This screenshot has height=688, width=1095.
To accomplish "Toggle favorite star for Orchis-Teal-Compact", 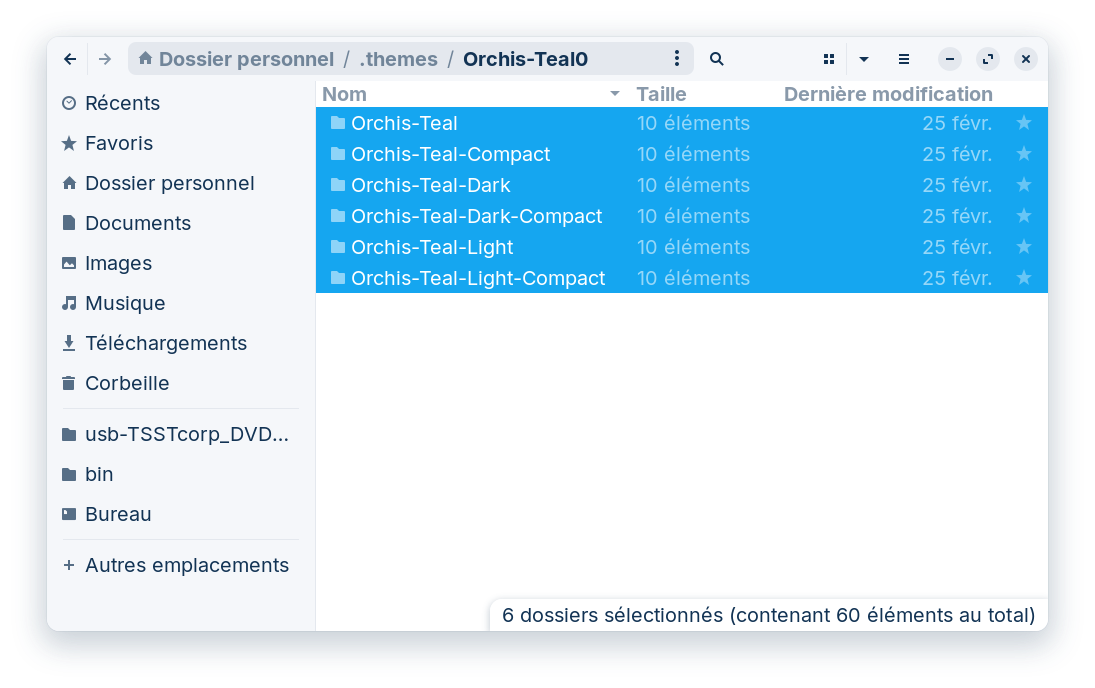I will [1023, 154].
